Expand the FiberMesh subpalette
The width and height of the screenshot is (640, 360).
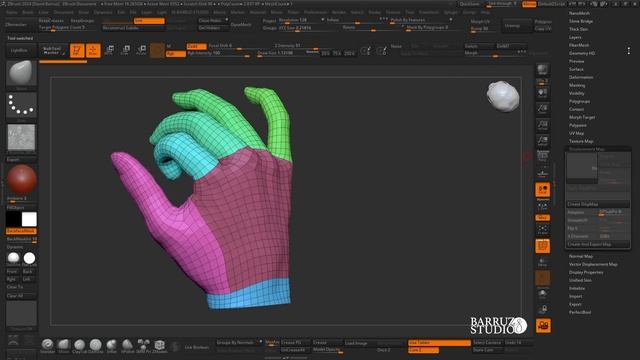tap(579, 45)
